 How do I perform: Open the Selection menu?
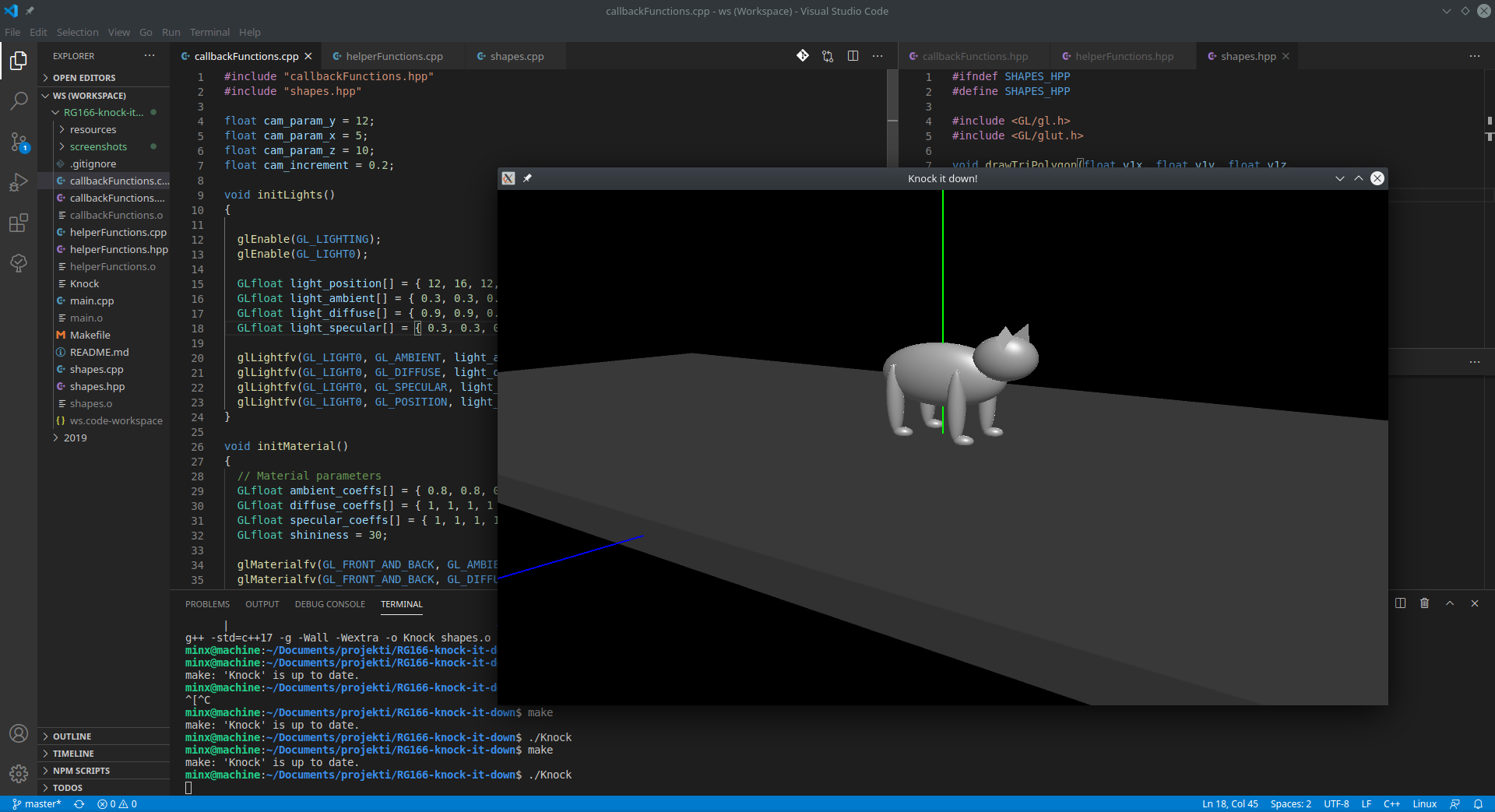coord(78,32)
